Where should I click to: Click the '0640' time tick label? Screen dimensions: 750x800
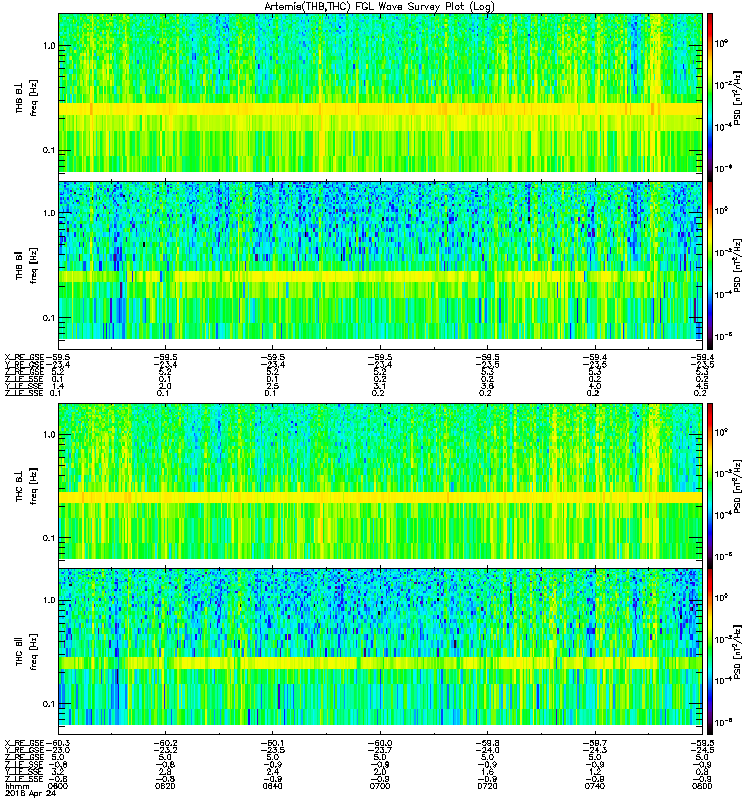[272, 786]
